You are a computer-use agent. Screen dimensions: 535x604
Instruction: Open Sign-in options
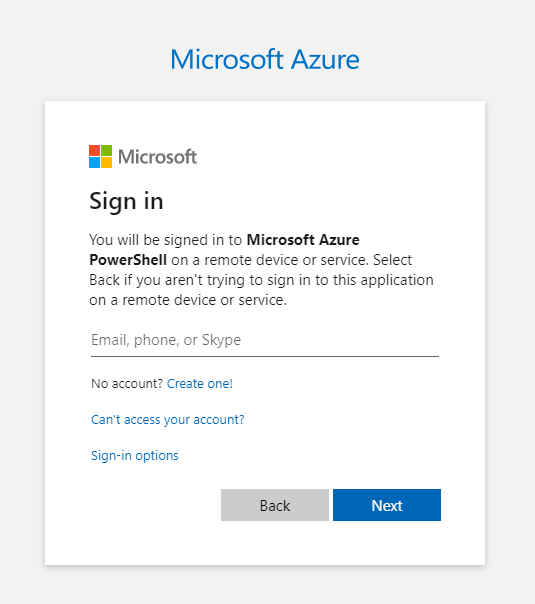coord(134,456)
